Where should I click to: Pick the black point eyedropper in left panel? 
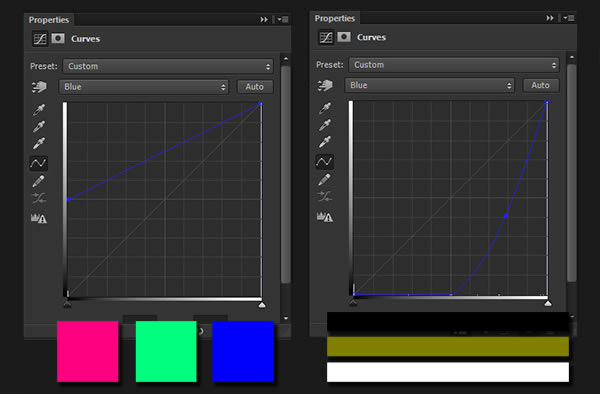coord(39,110)
